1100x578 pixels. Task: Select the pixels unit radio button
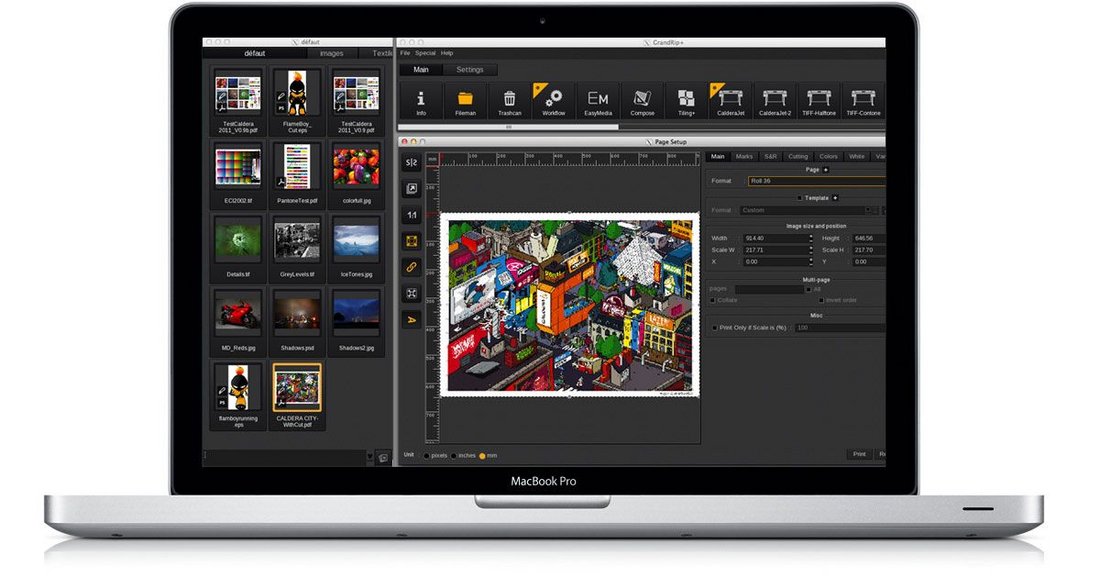click(x=427, y=456)
